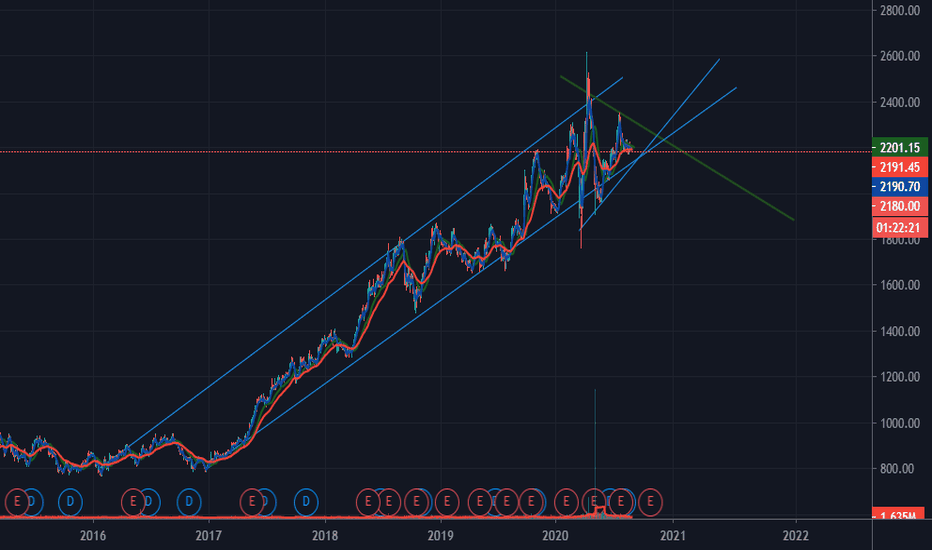
Task: Click the 2022 label on time axis
Action: coord(795,536)
